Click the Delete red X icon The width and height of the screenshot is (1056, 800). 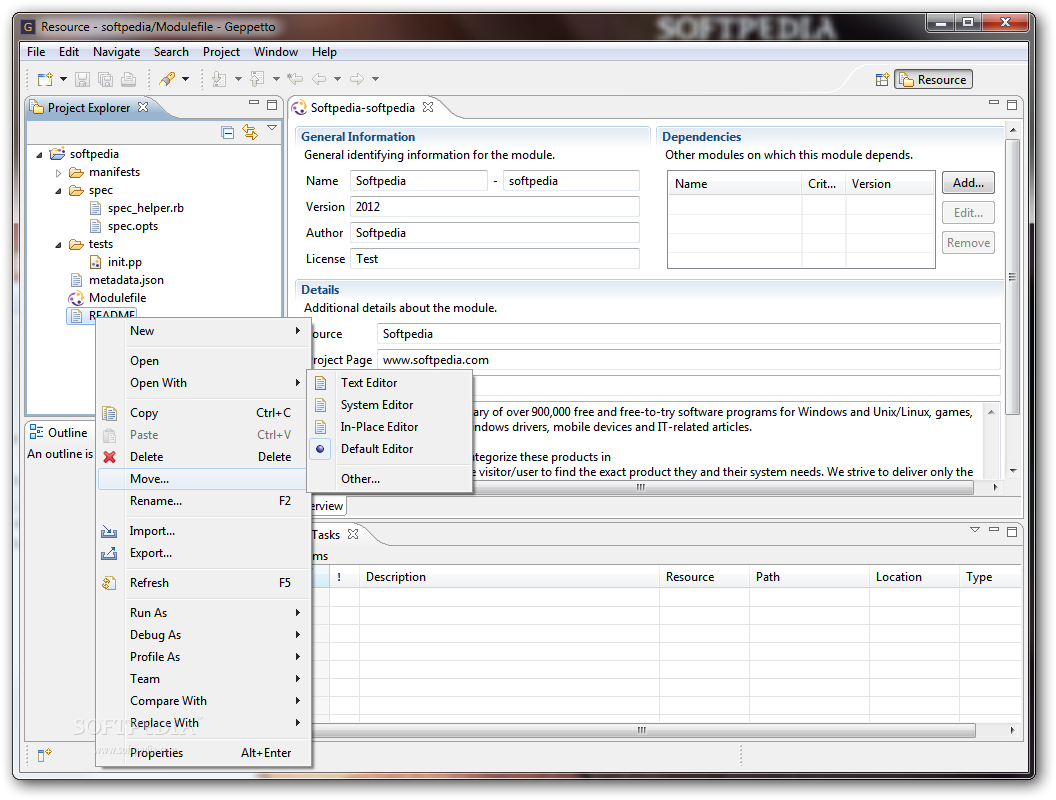click(x=109, y=457)
